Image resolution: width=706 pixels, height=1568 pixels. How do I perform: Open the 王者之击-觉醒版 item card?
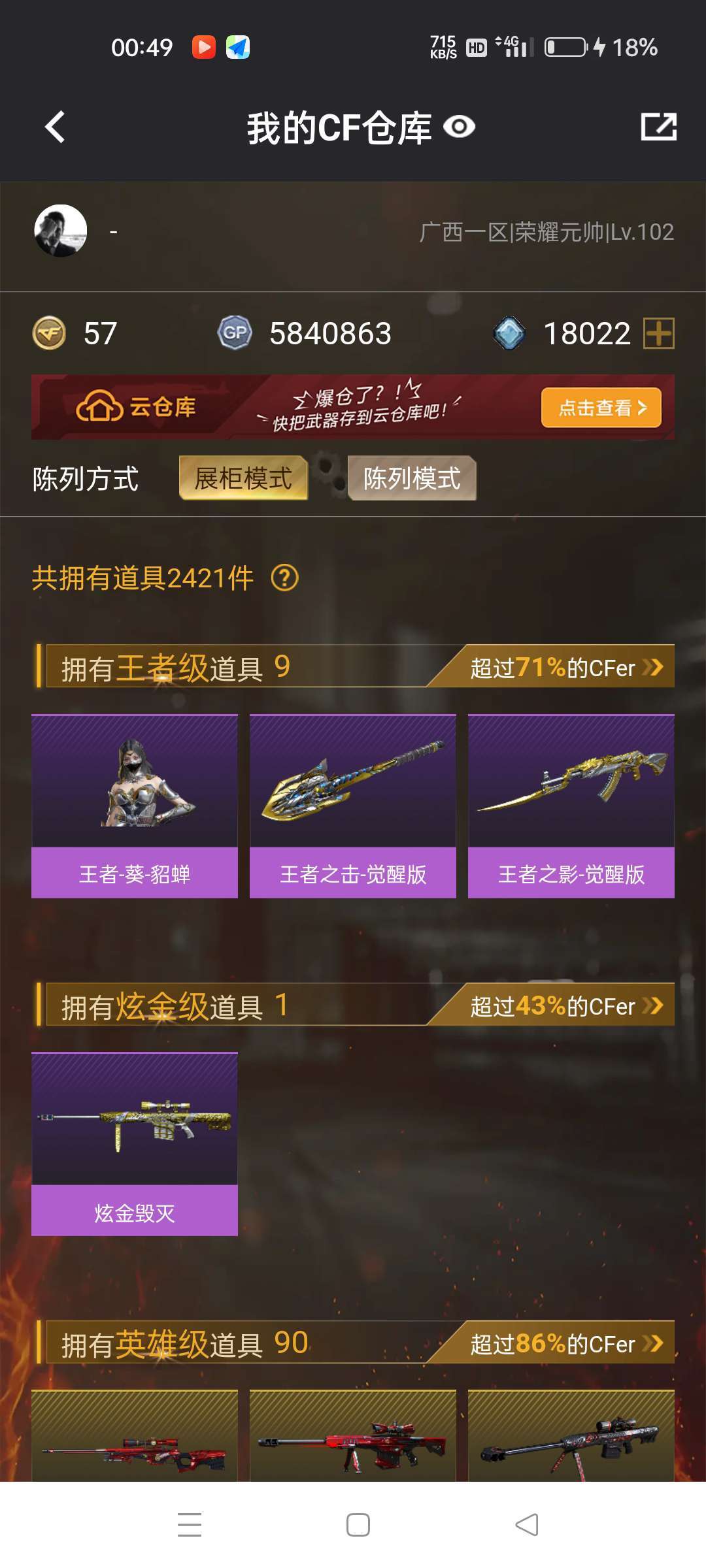(x=353, y=806)
